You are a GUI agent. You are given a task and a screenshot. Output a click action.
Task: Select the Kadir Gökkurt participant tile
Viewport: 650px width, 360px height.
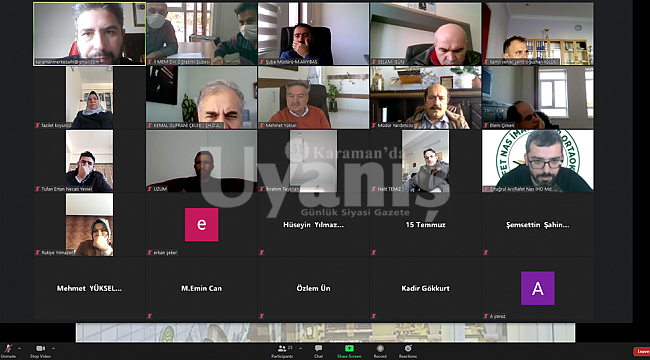coord(425,288)
